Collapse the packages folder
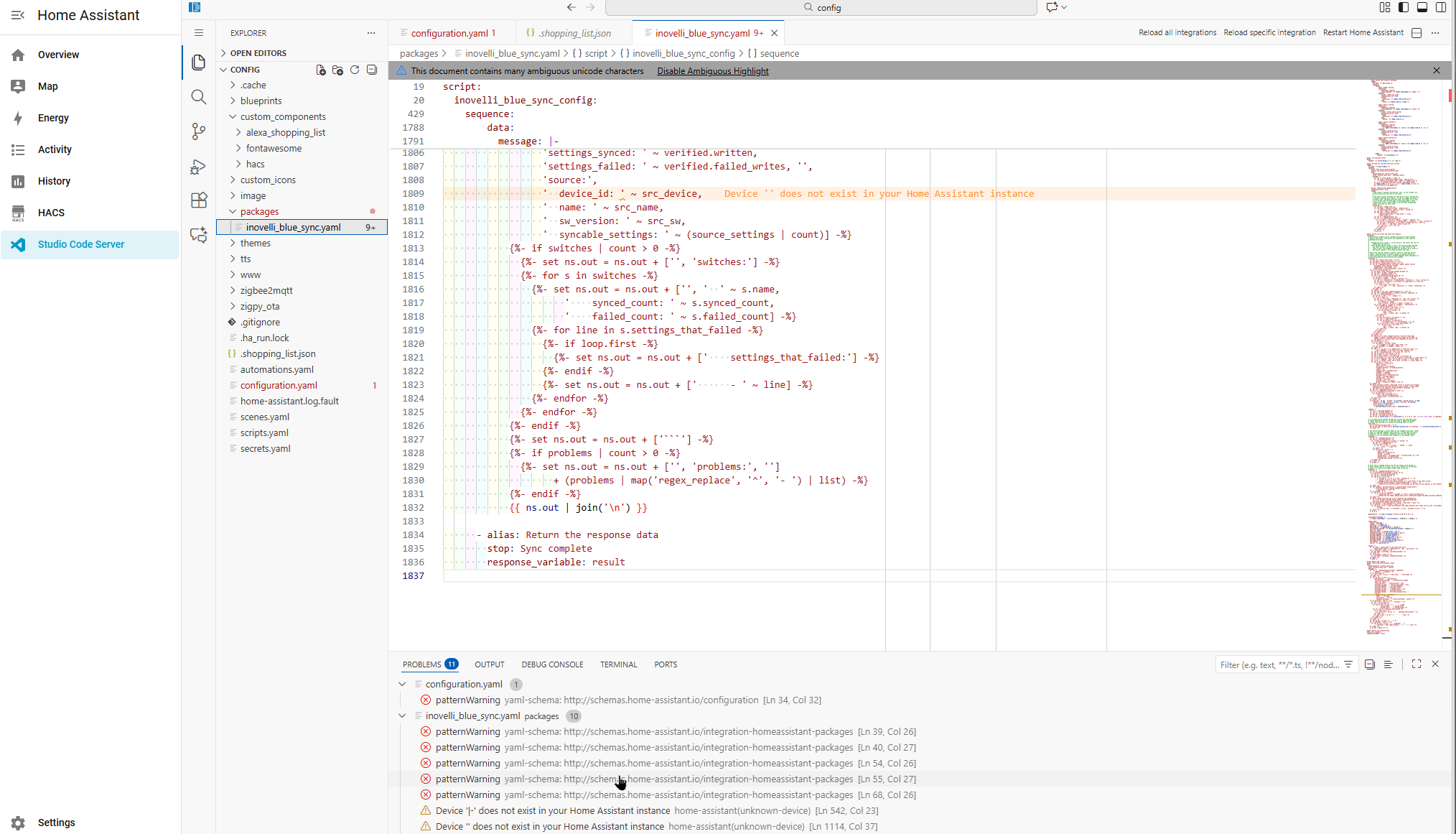This screenshot has height=834, width=1456. coord(302,212)
